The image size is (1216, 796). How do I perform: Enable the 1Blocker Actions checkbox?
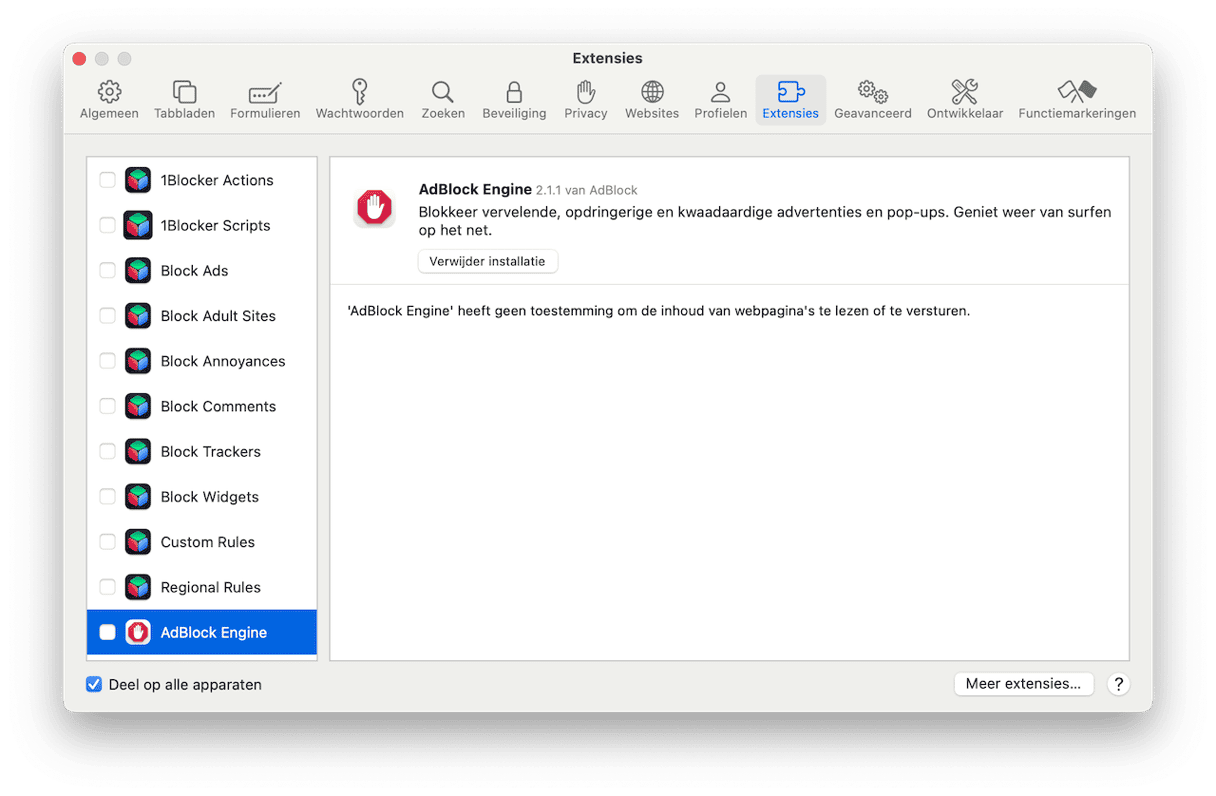pos(107,180)
